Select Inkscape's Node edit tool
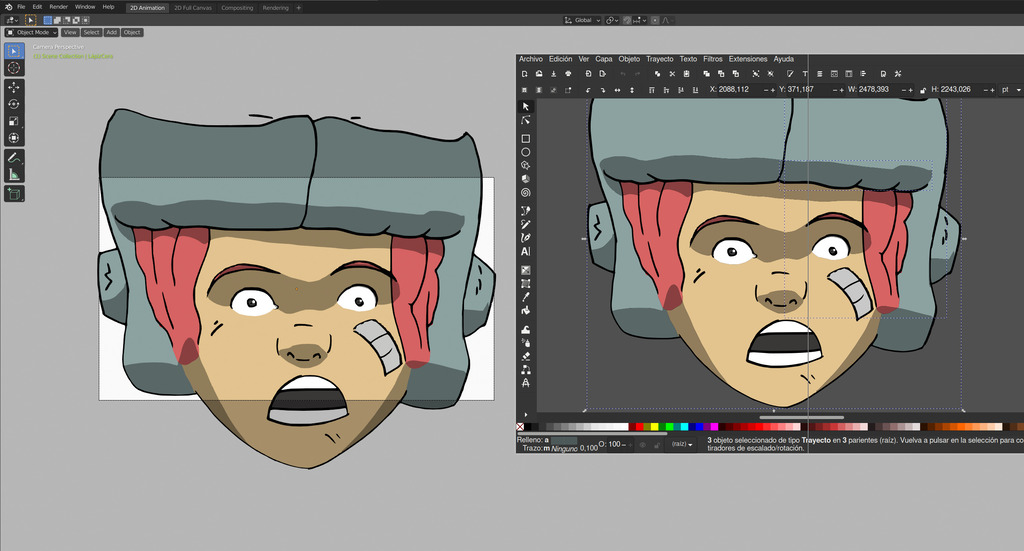Image resolution: width=1024 pixels, height=551 pixels. click(x=526, y=120)
